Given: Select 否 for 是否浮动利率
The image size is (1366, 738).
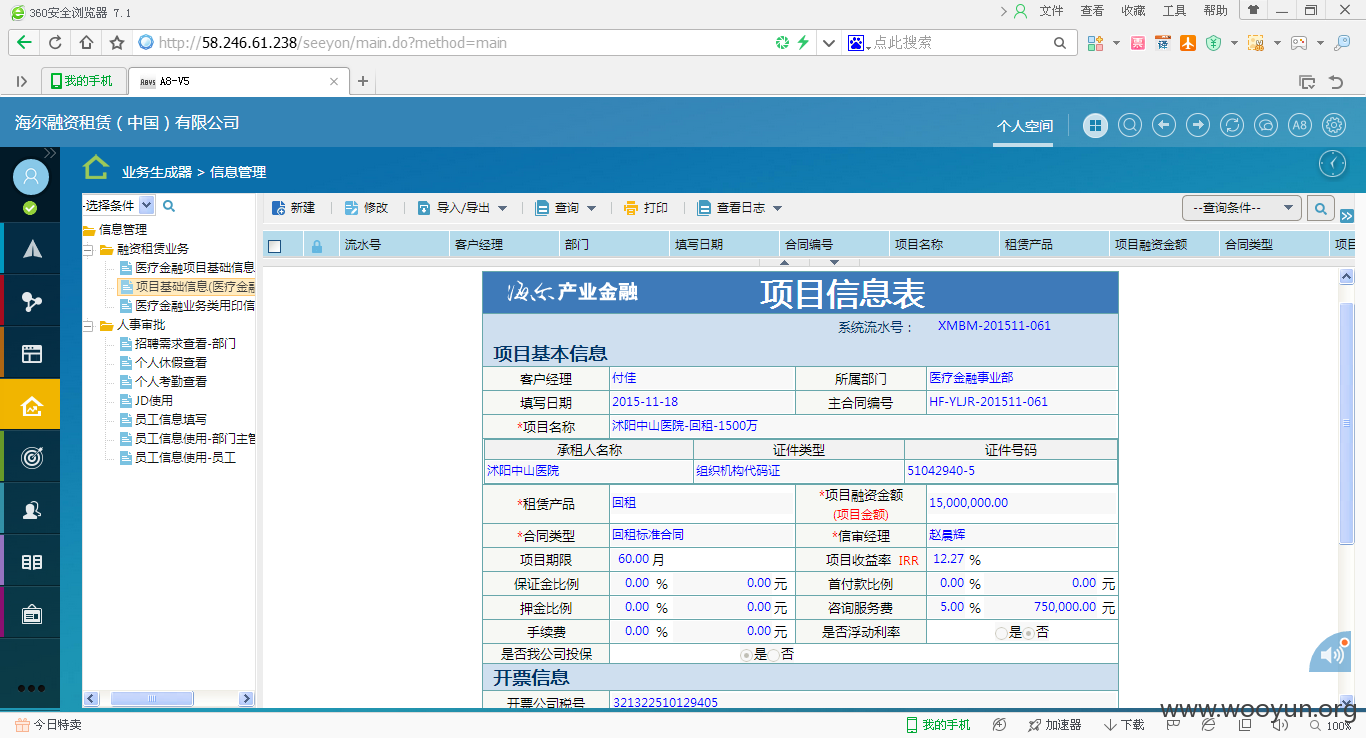Looking at the screenshot, I should coord(1029,633).
